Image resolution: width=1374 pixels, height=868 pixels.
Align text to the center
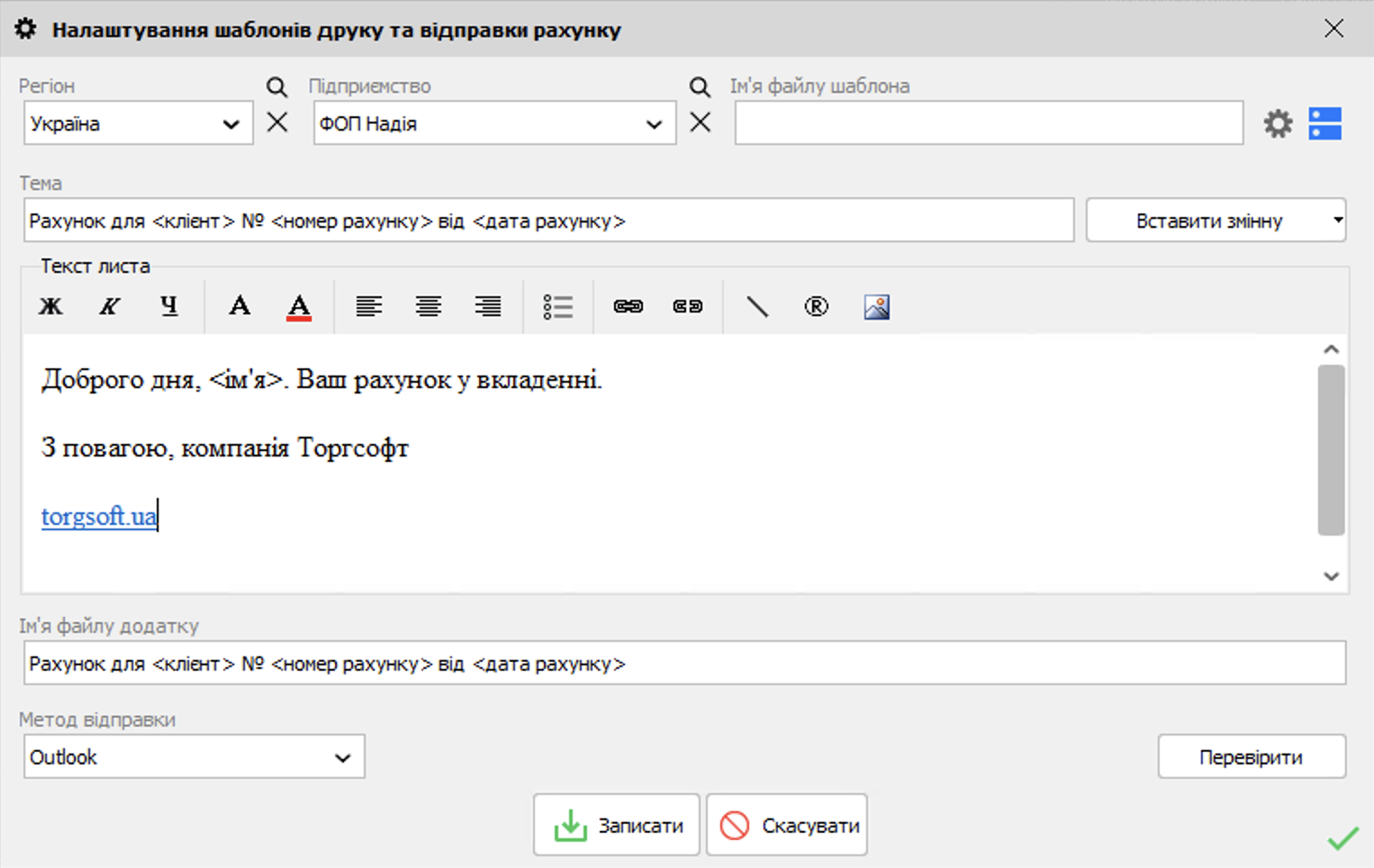(x=429, y=307)
